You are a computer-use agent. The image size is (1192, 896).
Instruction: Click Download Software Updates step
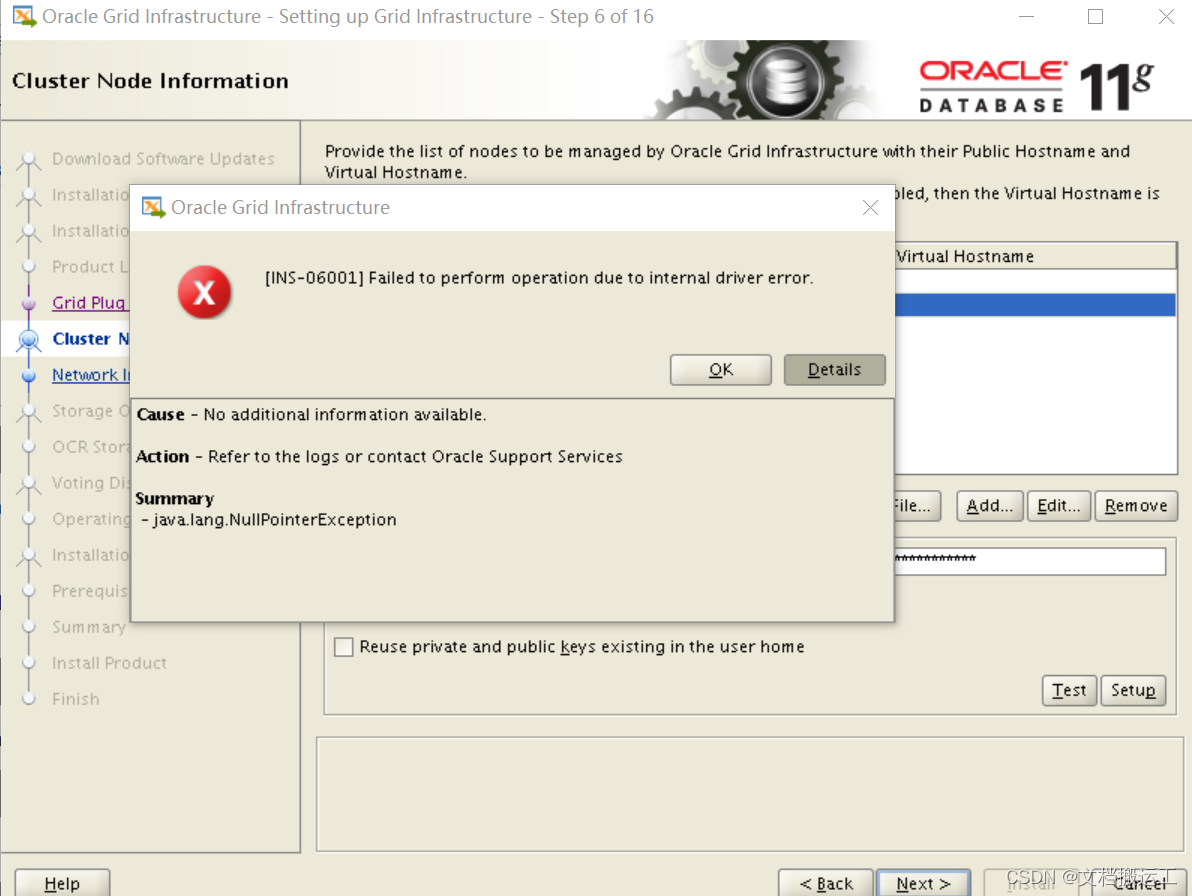pos(163,159)
